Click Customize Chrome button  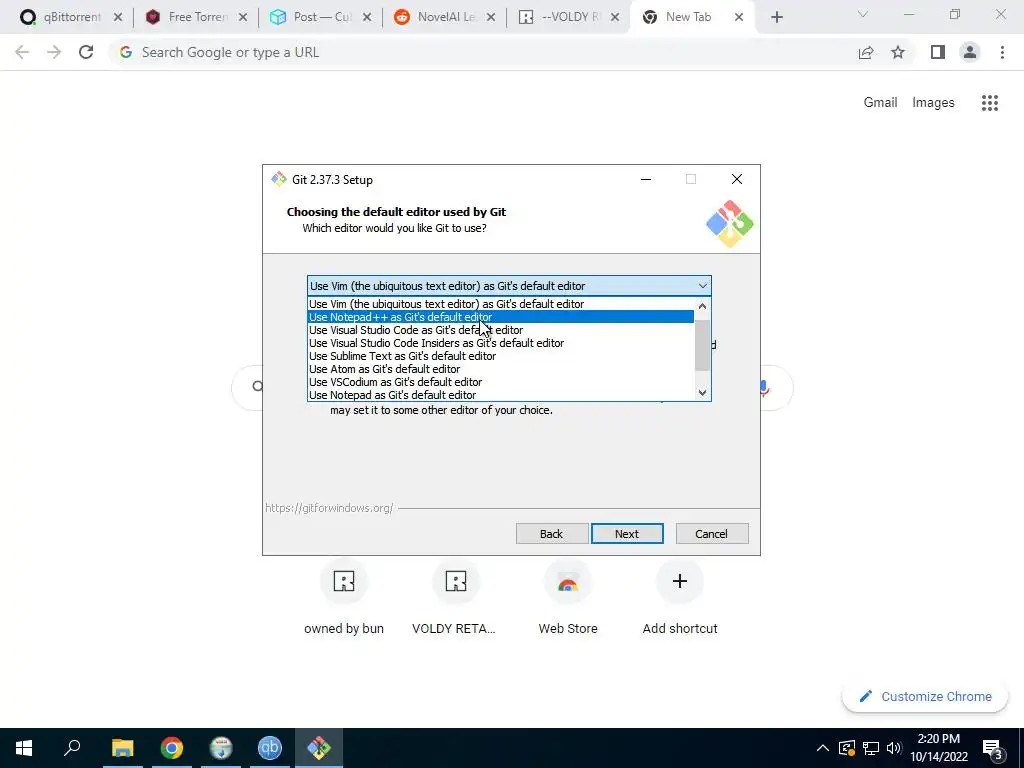point(925,696)
